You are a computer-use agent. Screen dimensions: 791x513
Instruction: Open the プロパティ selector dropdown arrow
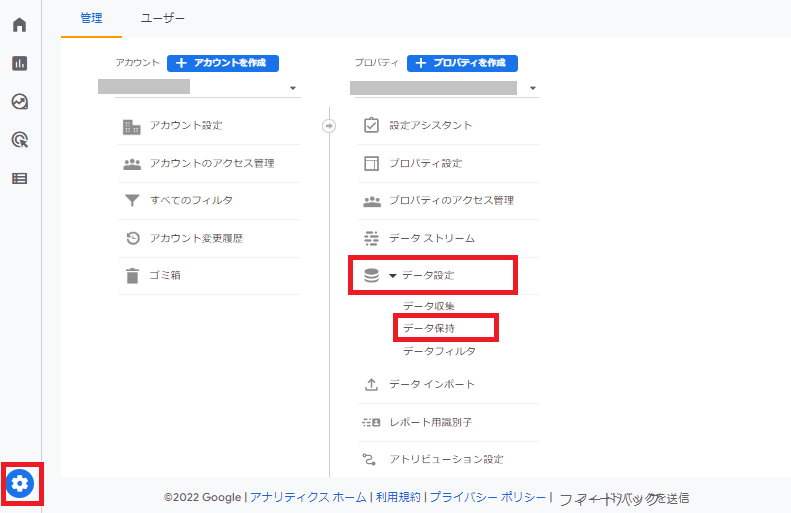tap(533, 88)
